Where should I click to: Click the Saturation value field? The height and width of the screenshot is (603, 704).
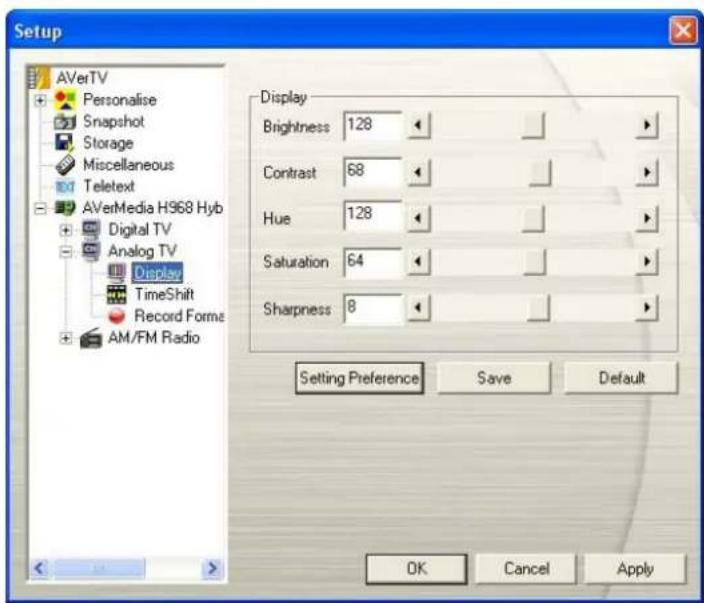tap(373, 263)
